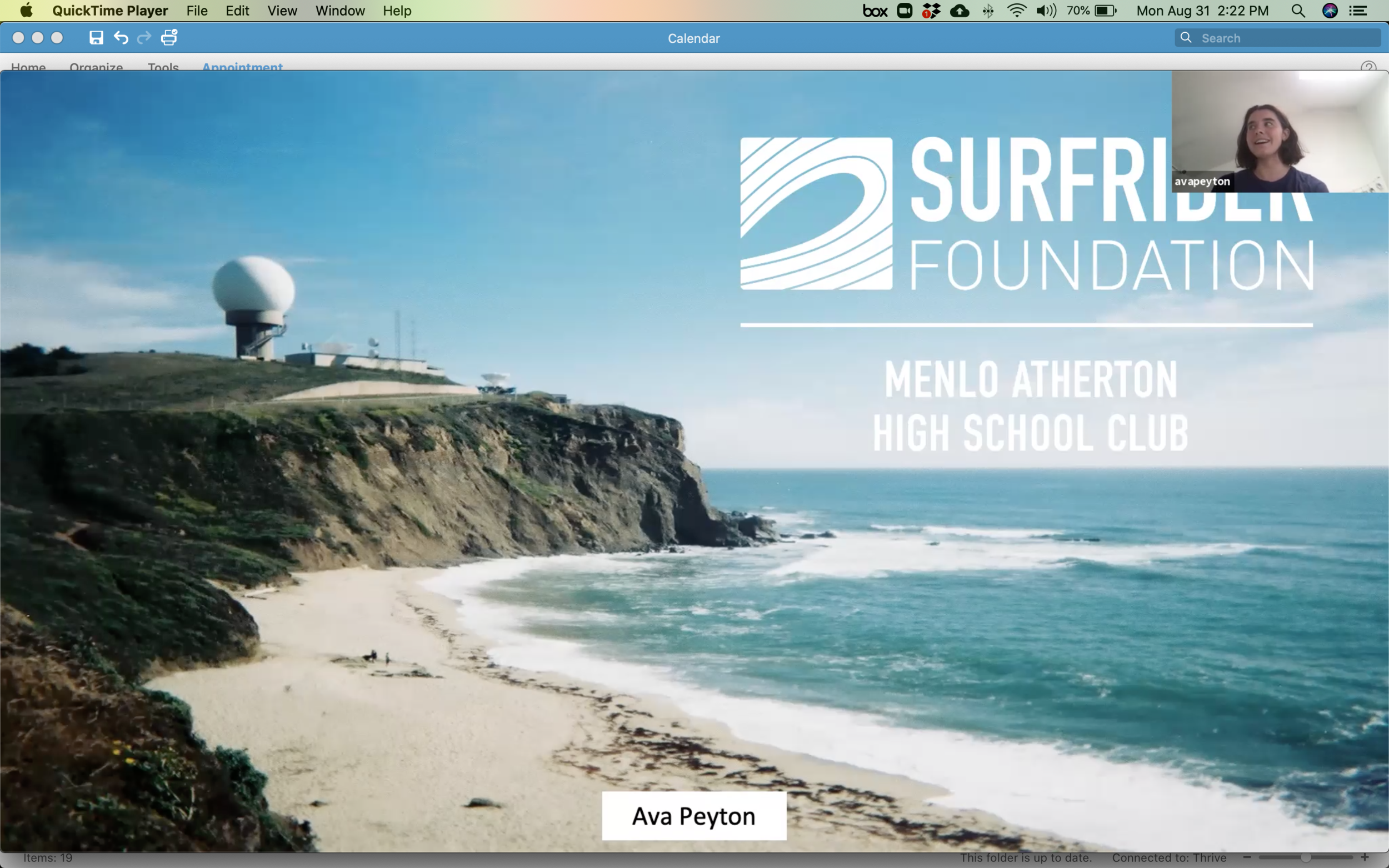This screenshot has height=868, width=1389.
Task: Open the Dropbox menu bar icon
Action: [931, 11]
